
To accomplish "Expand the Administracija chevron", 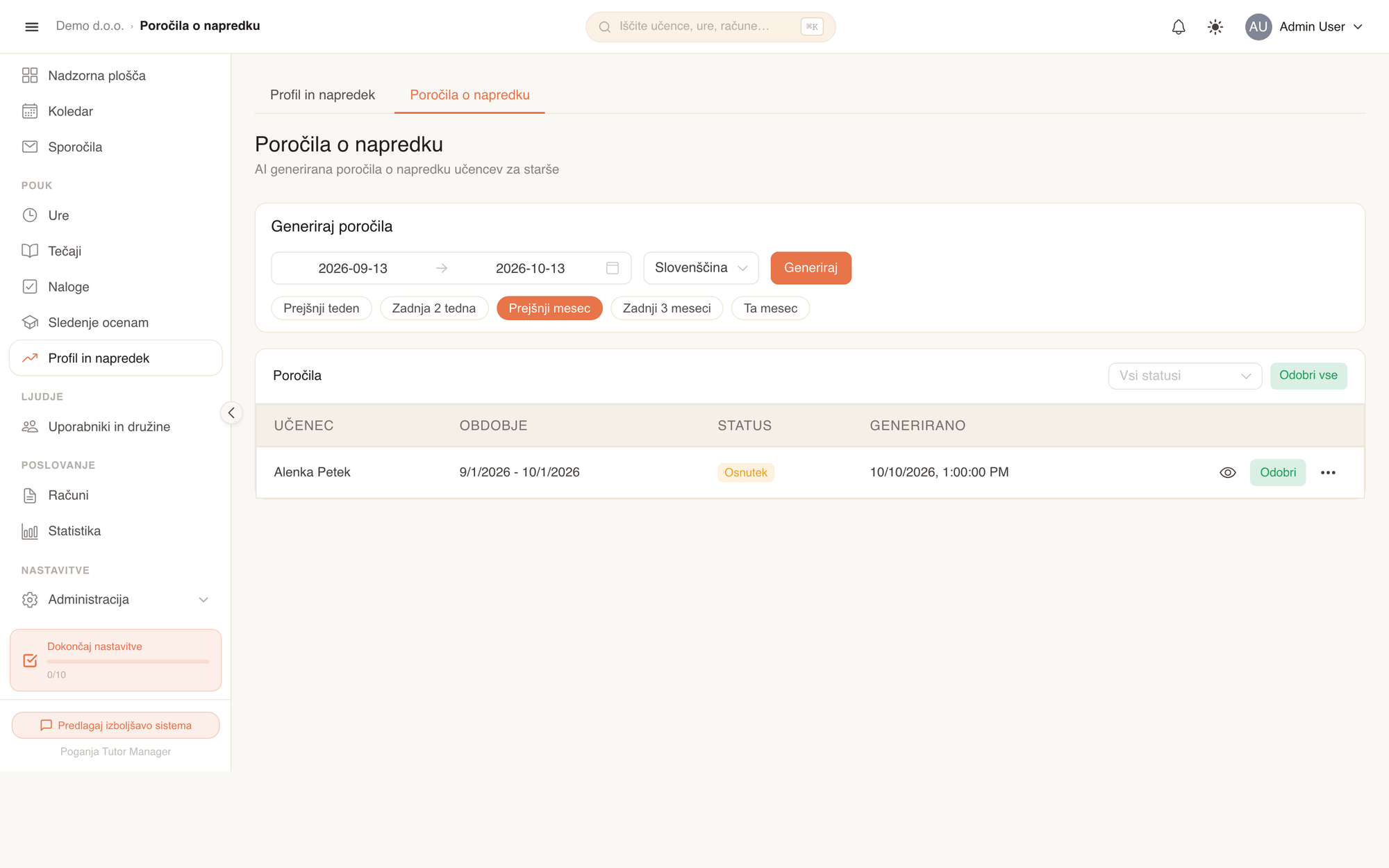I will pos(203,600).
